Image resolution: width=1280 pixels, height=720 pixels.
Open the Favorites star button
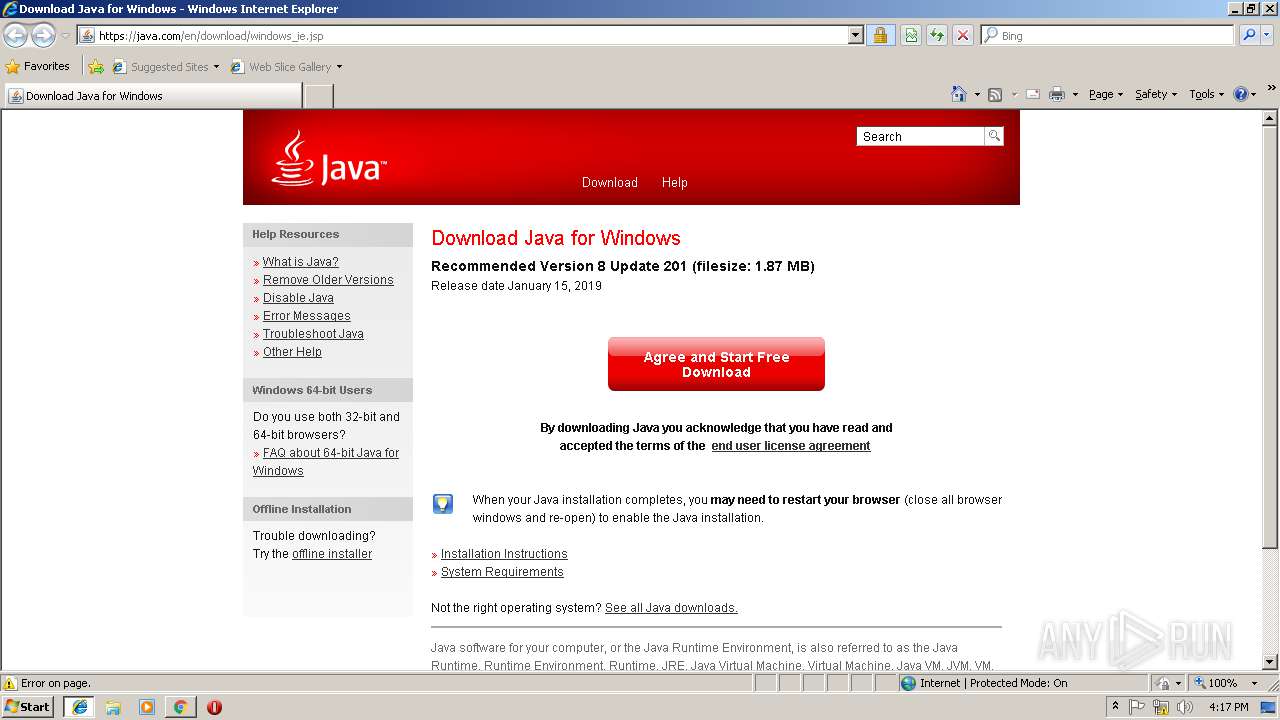pos(13,67)
